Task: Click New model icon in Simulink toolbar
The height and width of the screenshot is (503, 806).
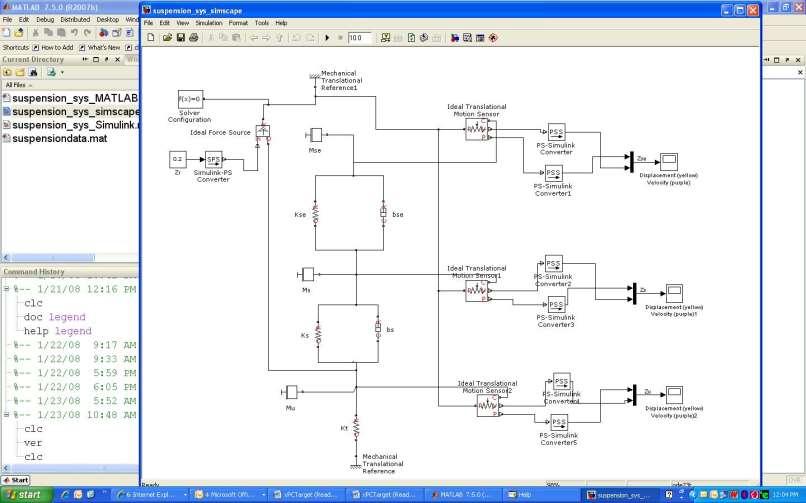Action: click(151, 38)
